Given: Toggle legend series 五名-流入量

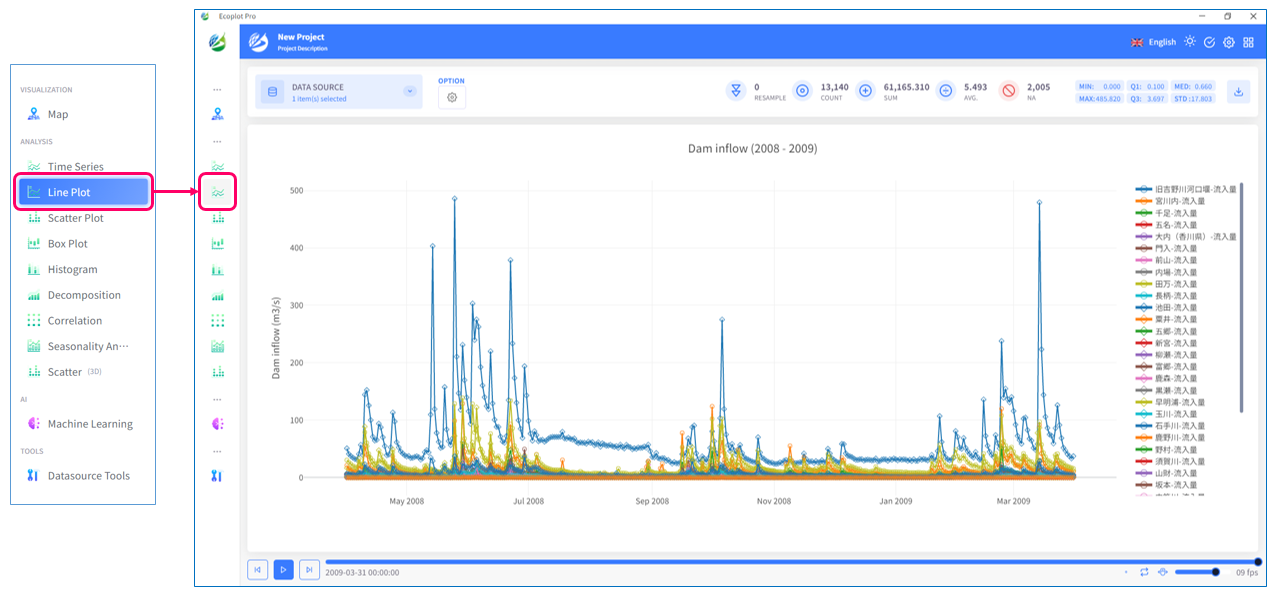Looking at the screenshot, I should 1166,225.
